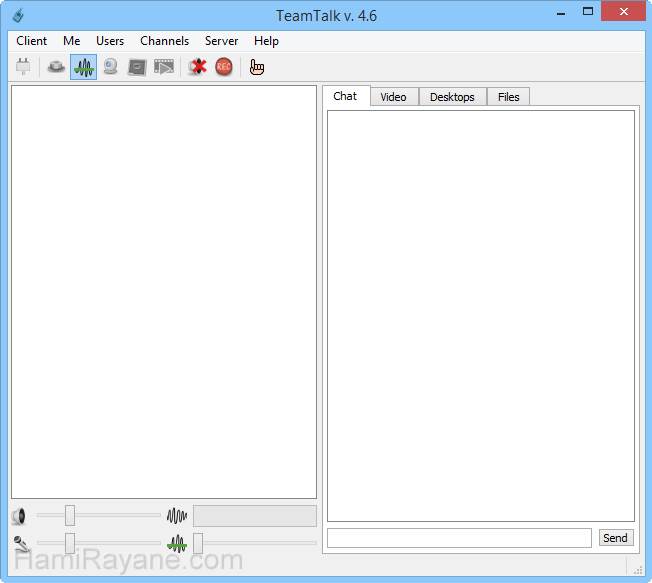Click the Send button
The width and height of the screenshot is (652, 583).
click(x=616, y=538)
